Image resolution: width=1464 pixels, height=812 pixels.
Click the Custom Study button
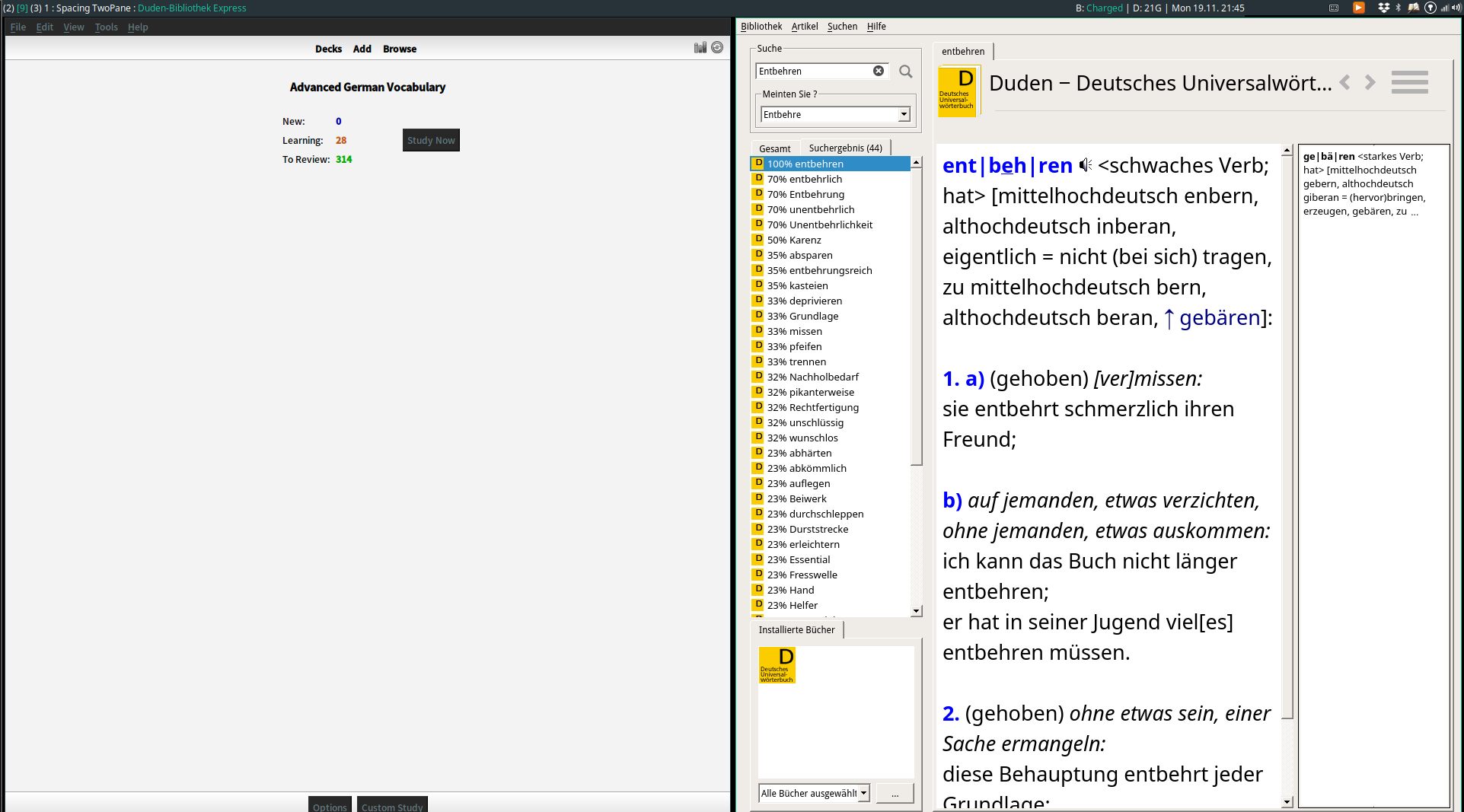pos(392,807)
